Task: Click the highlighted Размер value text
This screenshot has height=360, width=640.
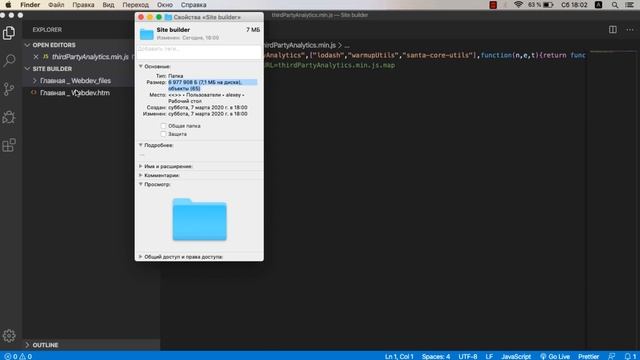Action: (213, 85)
